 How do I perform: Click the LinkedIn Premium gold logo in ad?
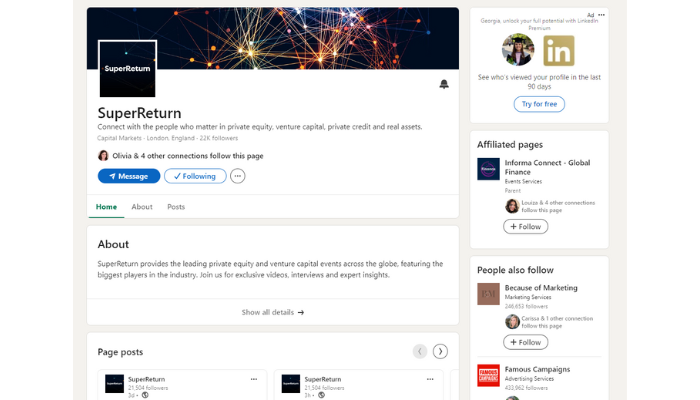tap(559, 50)
